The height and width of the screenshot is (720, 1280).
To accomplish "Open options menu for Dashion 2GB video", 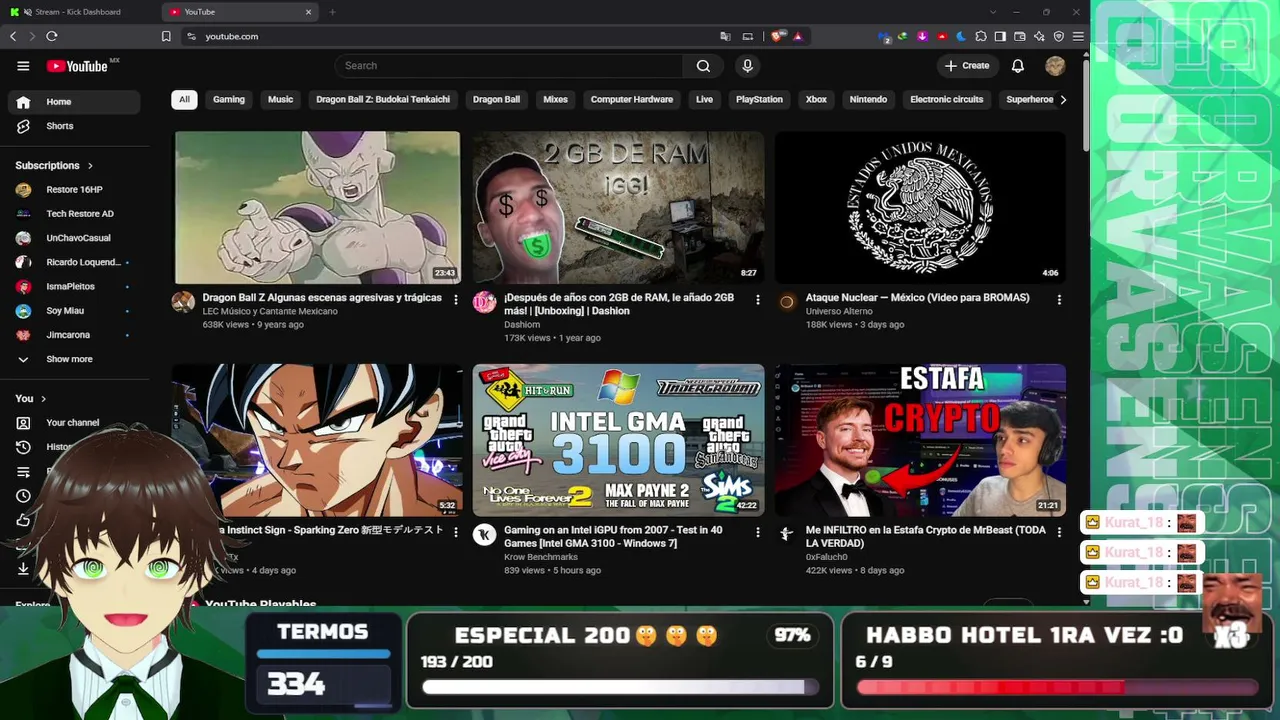I will pos(757,299).
